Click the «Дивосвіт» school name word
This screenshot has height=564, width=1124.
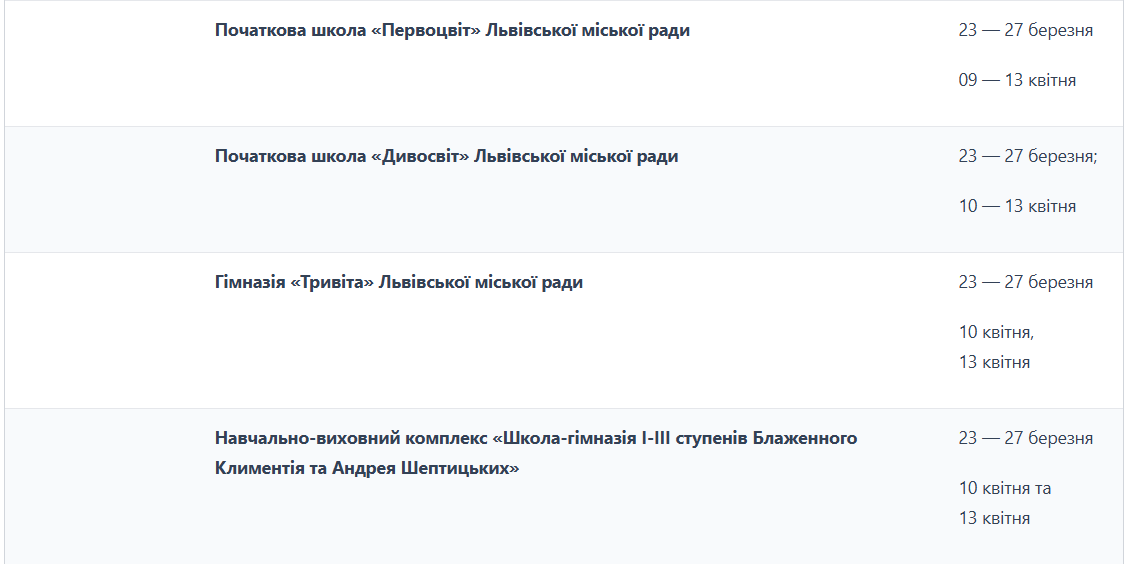coord(421,156)
